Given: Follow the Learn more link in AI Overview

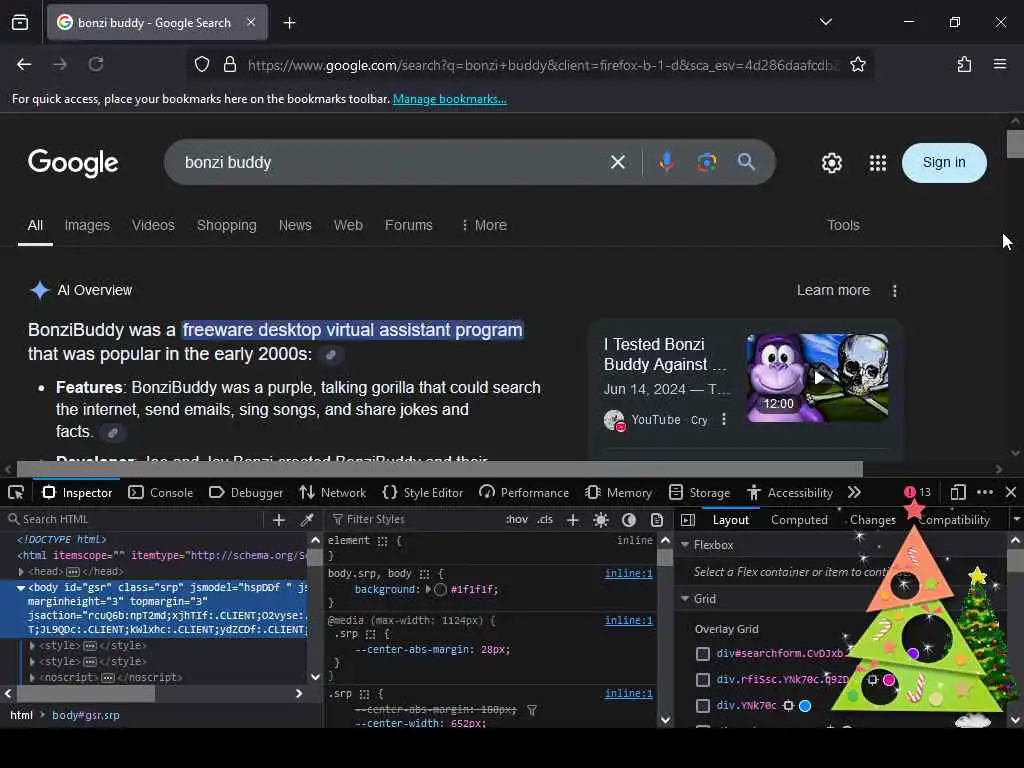Looking at the screenshot, I should click(833, 291).
